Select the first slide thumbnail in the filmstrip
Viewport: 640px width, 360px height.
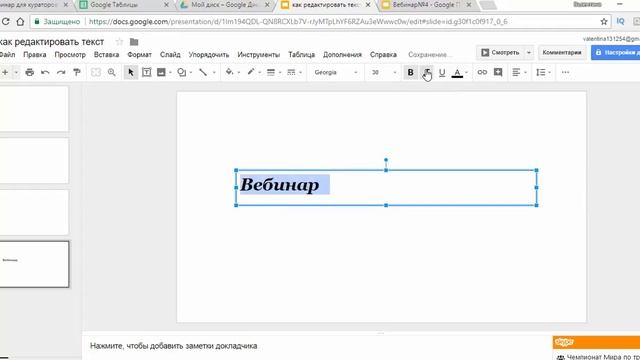click(x=34, y=109)
